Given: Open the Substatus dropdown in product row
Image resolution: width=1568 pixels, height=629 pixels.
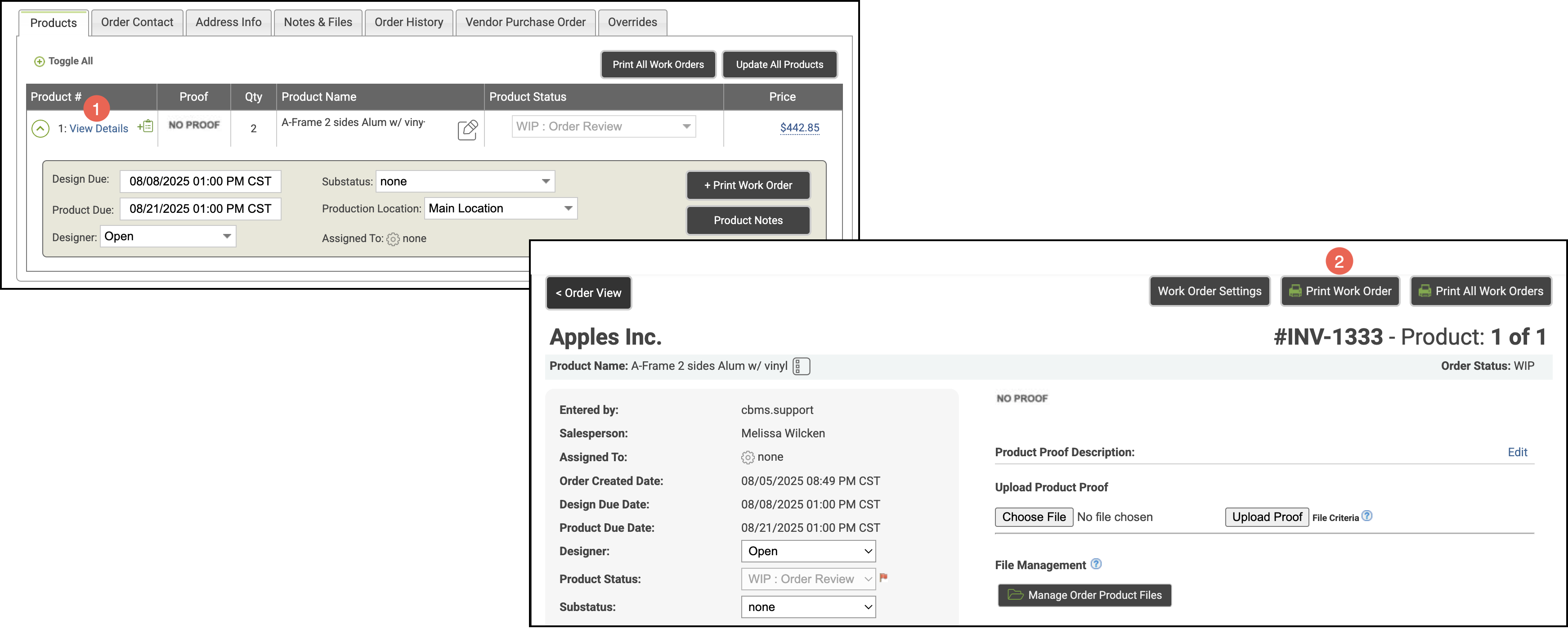Looking at the screenshot, I should (x=465, y=181).
